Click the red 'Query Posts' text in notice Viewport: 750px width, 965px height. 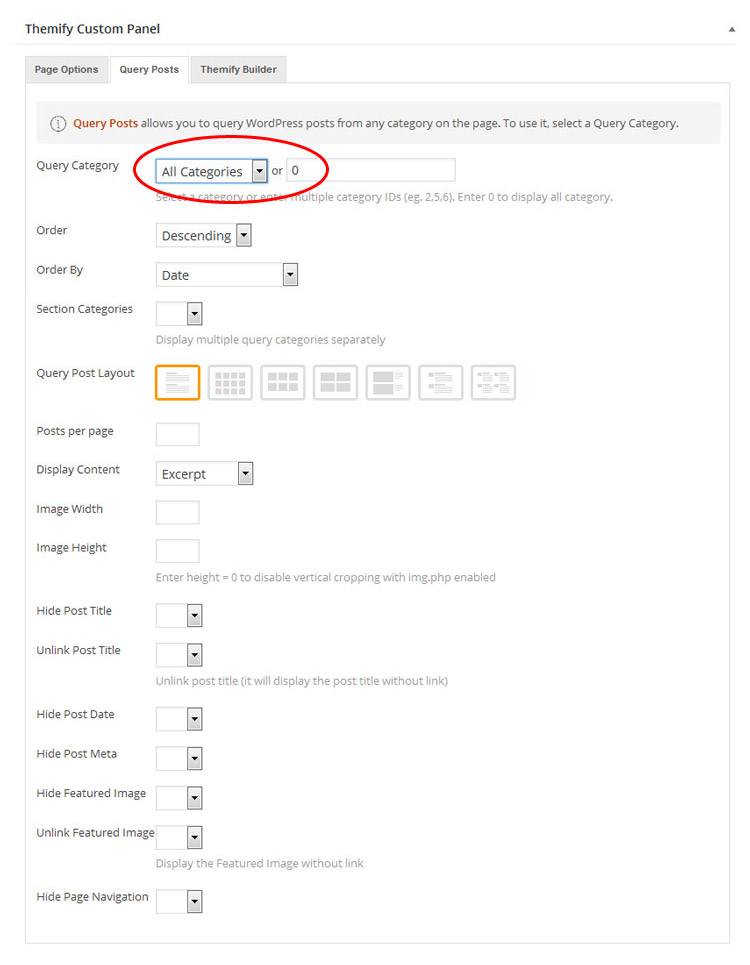tap(105, 123)
